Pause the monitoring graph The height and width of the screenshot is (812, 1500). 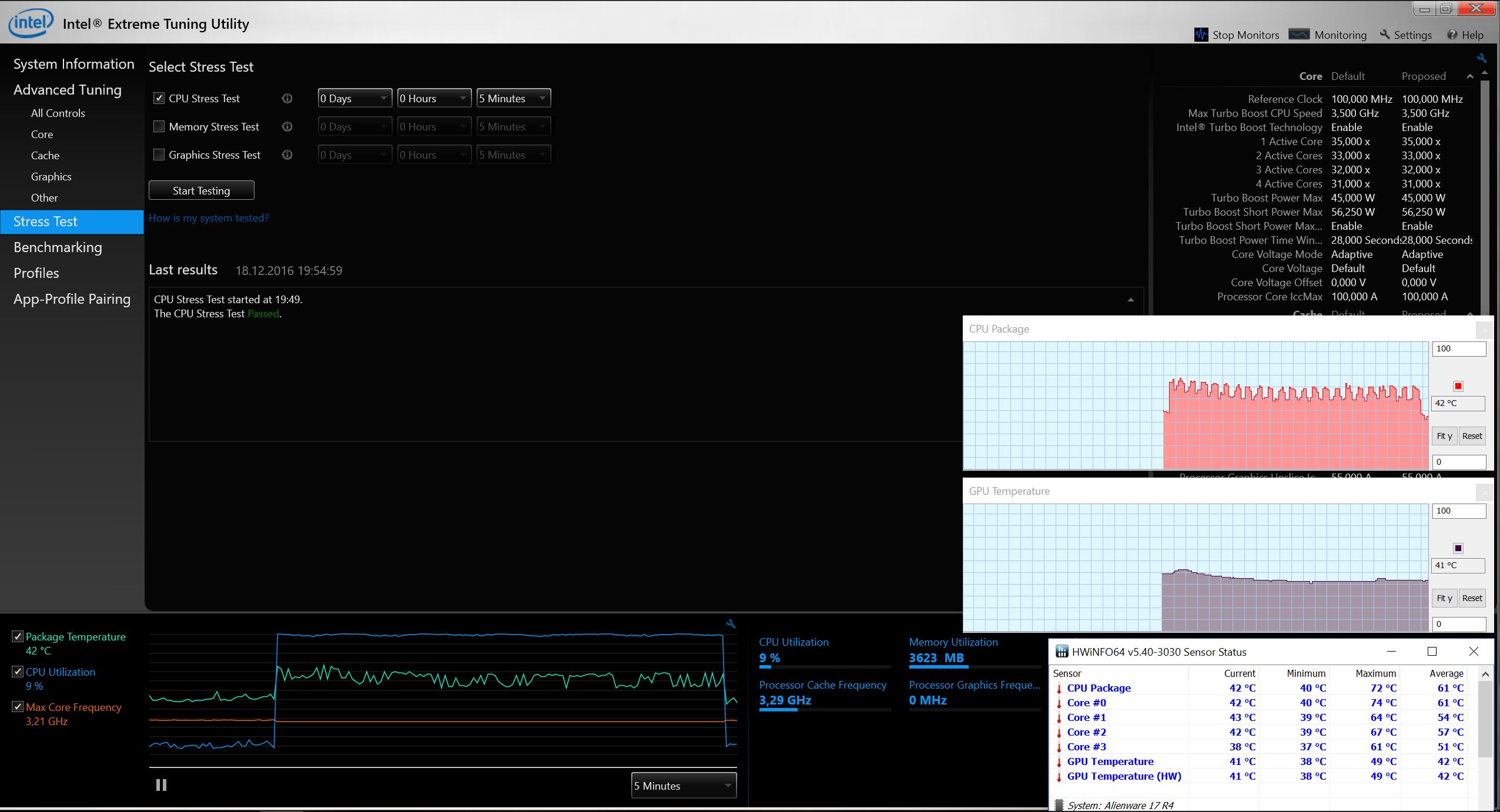[x=161, y=785]
